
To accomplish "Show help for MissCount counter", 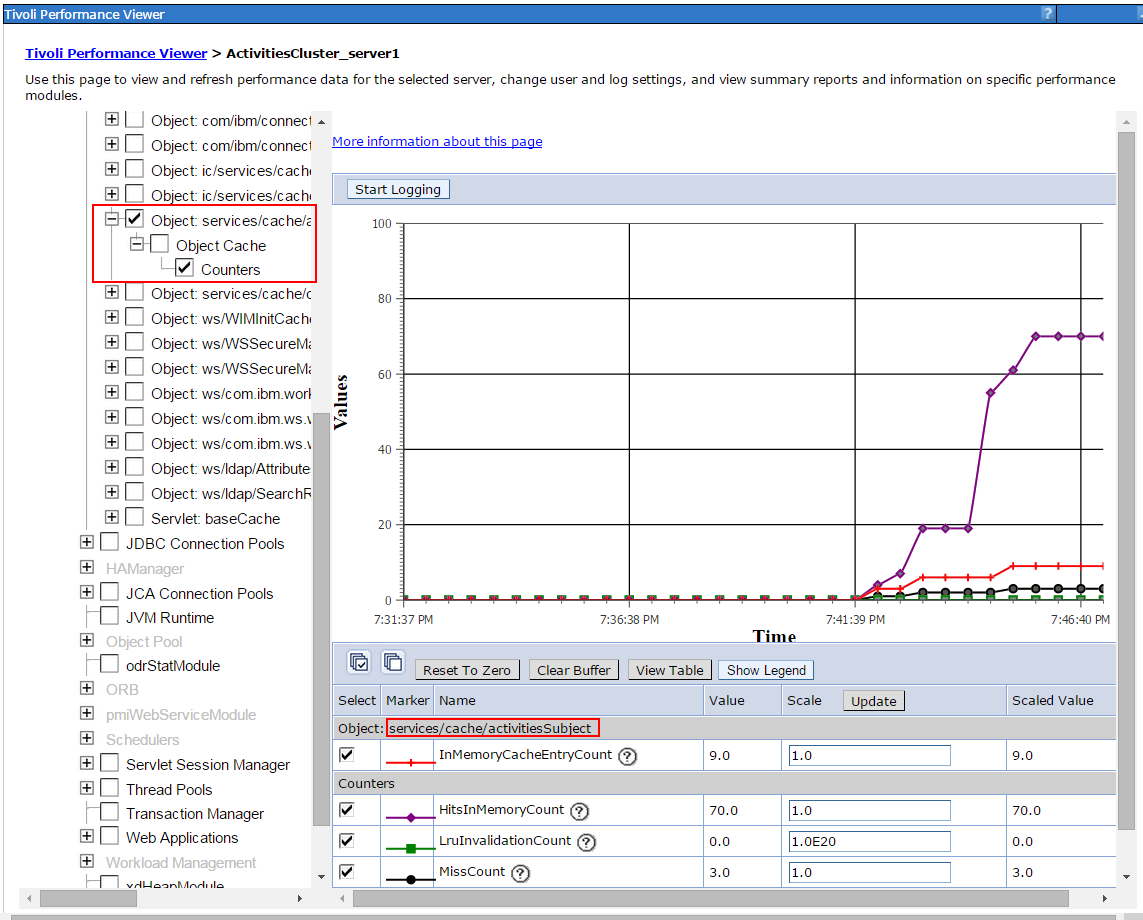I will (x=520, y=873).
